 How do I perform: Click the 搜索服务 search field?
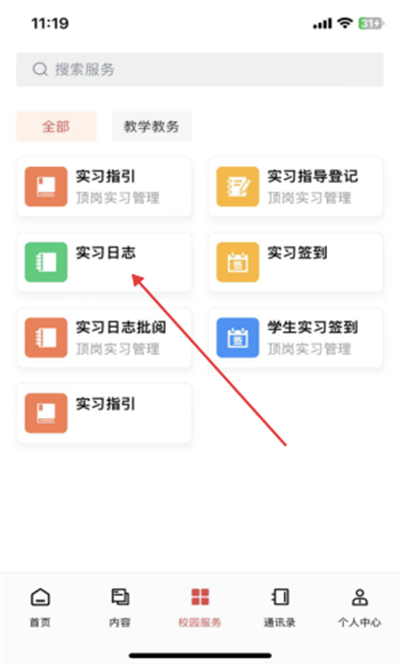pyautogui.click(x=200, y=69)
